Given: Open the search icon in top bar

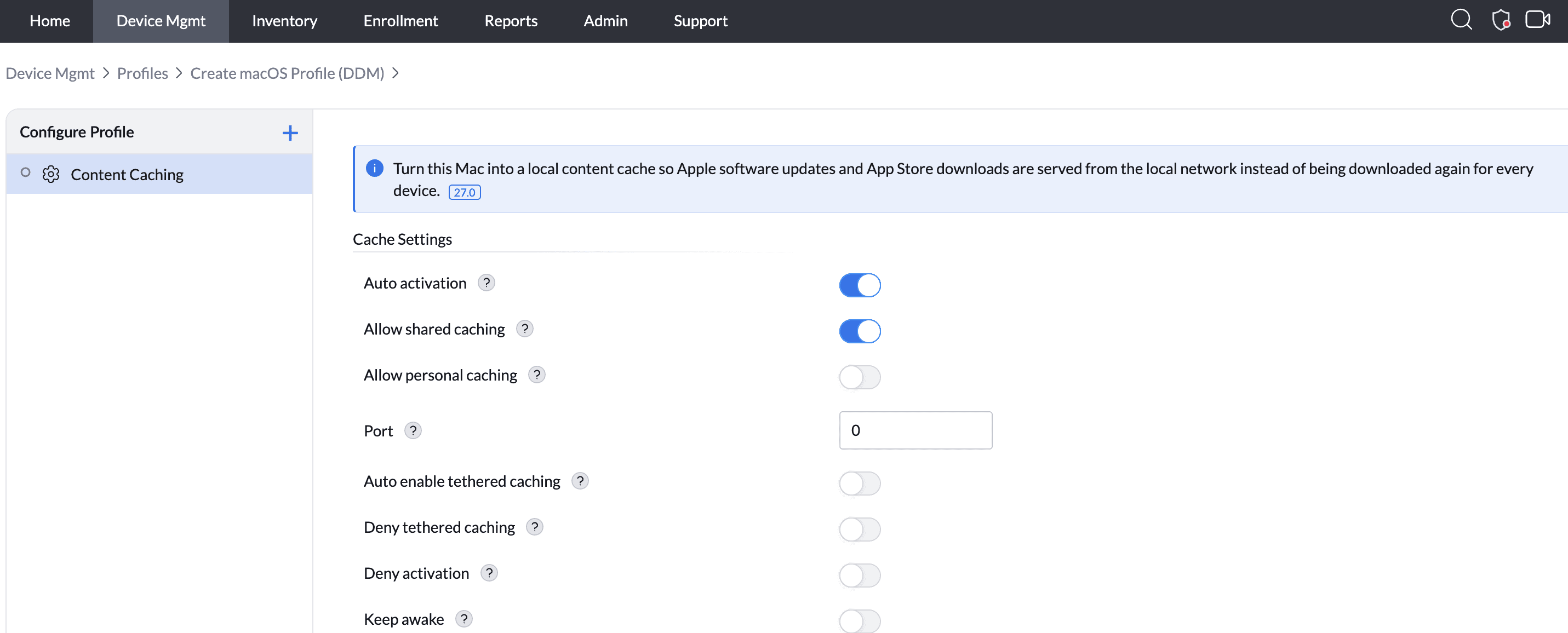Looking at the screenshot, I should coord(1461,20).
